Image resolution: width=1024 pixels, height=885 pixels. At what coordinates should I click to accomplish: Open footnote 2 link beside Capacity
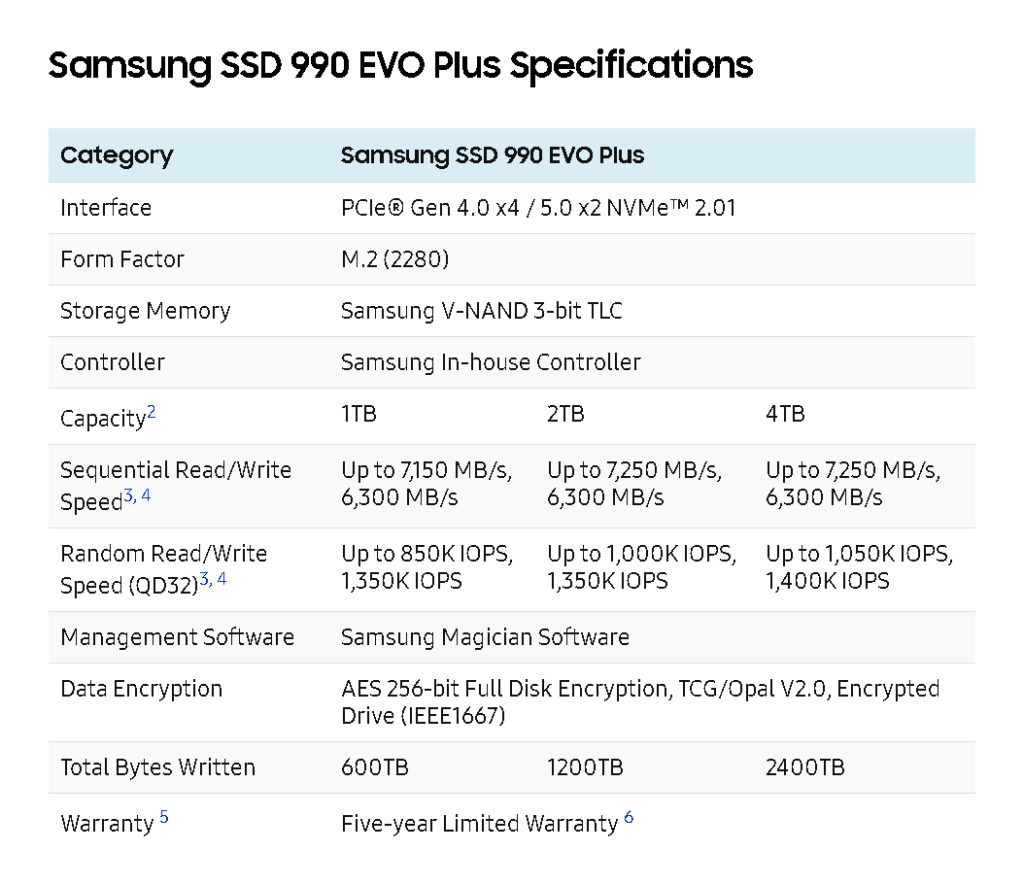151,411
